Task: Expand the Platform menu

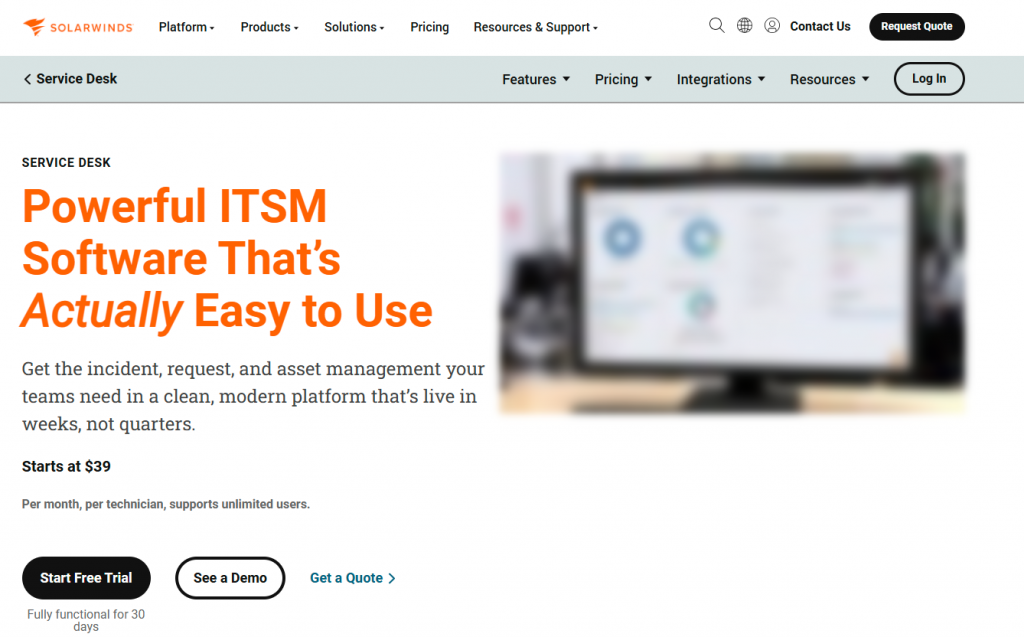Action: pyautogui.click(x=186, y=27)
